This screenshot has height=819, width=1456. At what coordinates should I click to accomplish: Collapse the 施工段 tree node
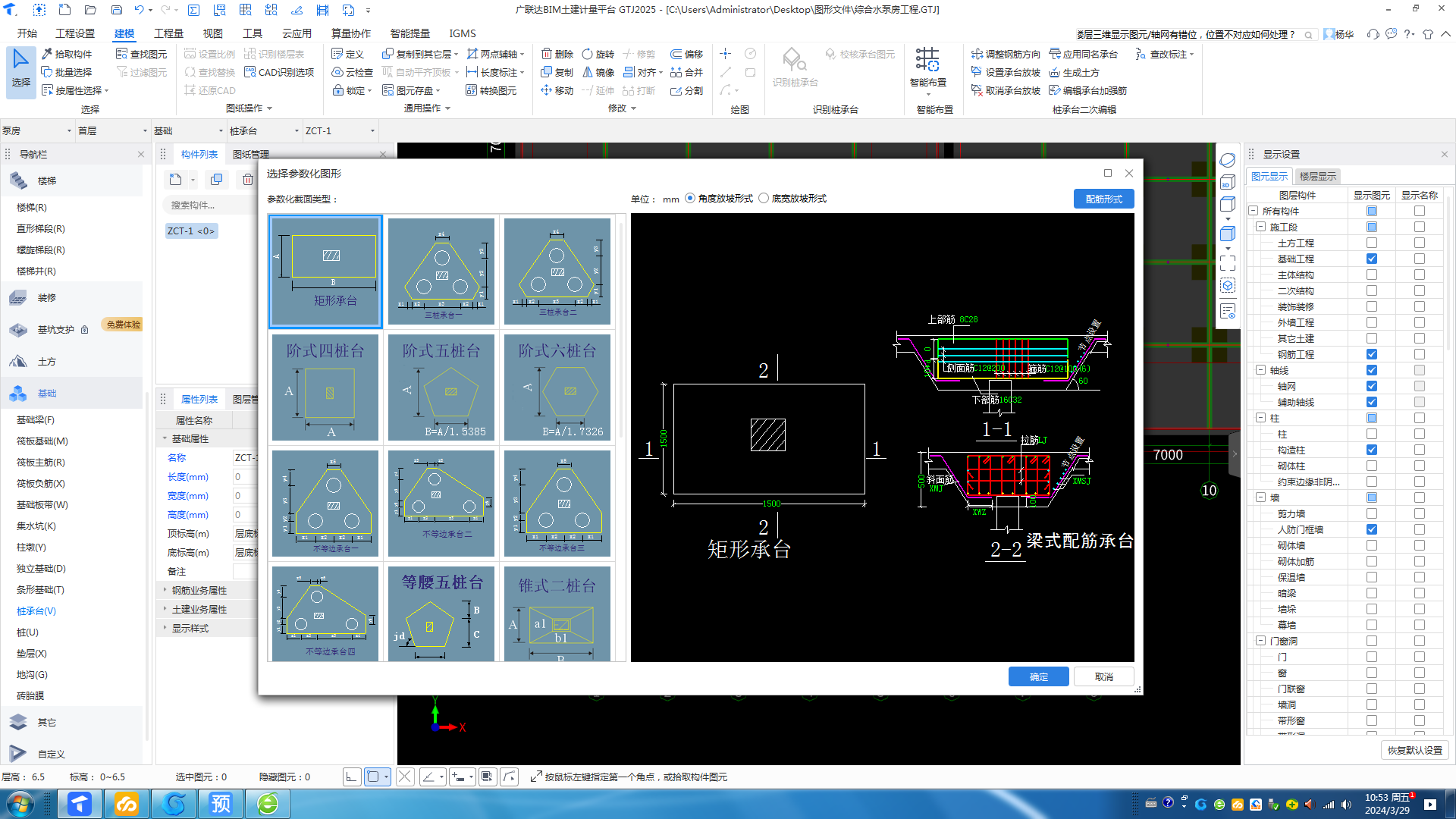pyautogui.click(x=1260, y=227)
